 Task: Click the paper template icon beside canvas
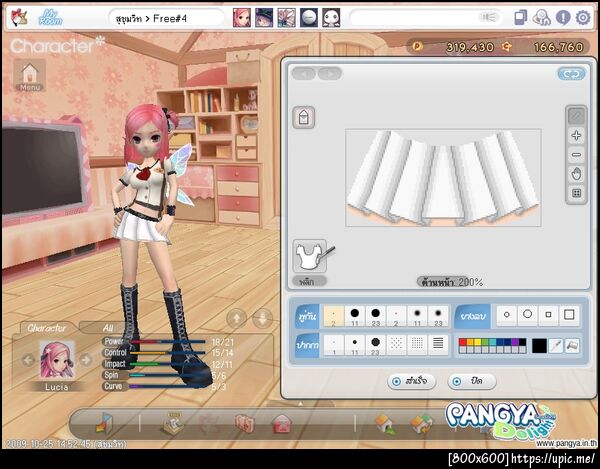pyautogui.click(x=304, y=117)
